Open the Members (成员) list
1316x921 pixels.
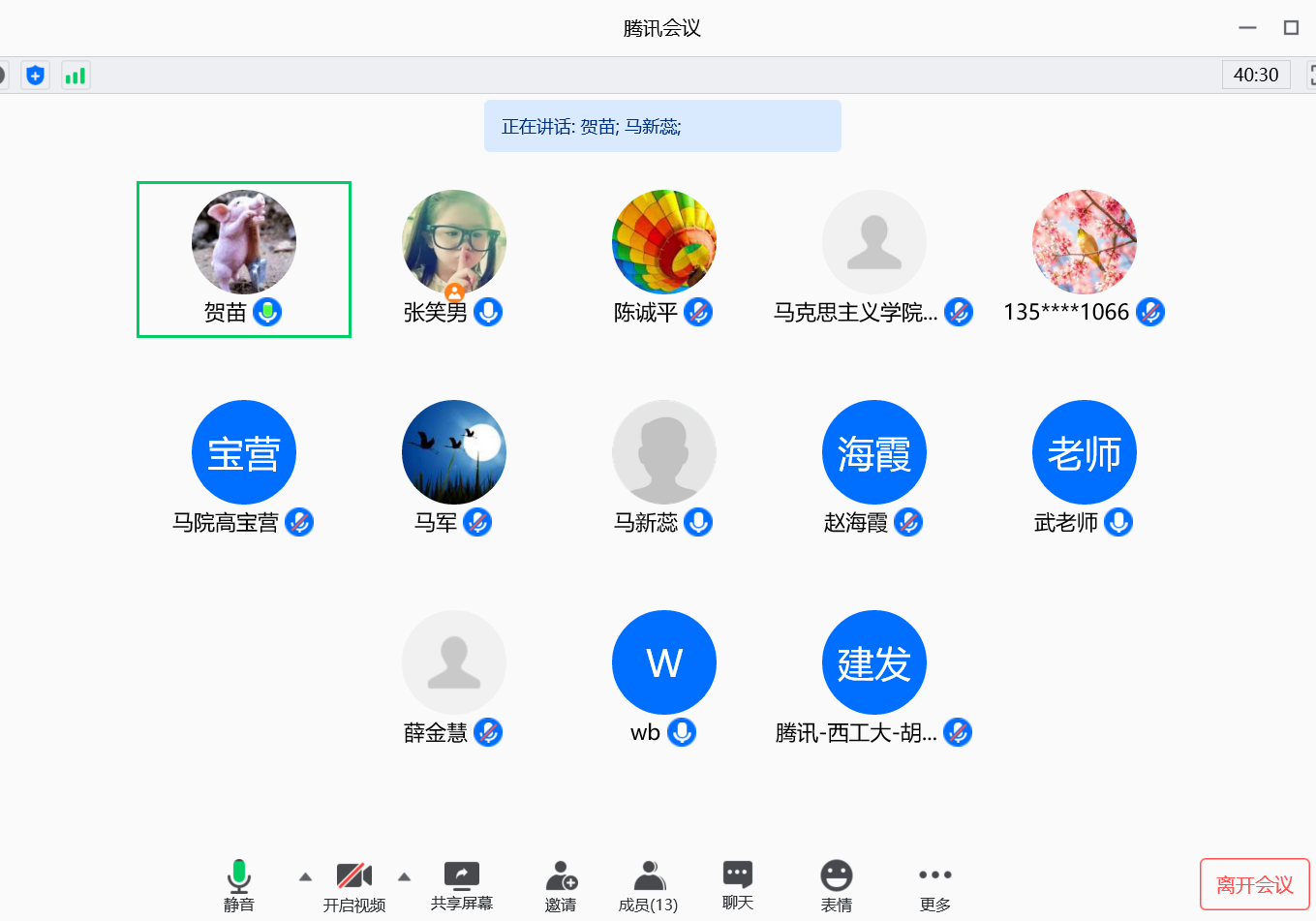[648, 885]
